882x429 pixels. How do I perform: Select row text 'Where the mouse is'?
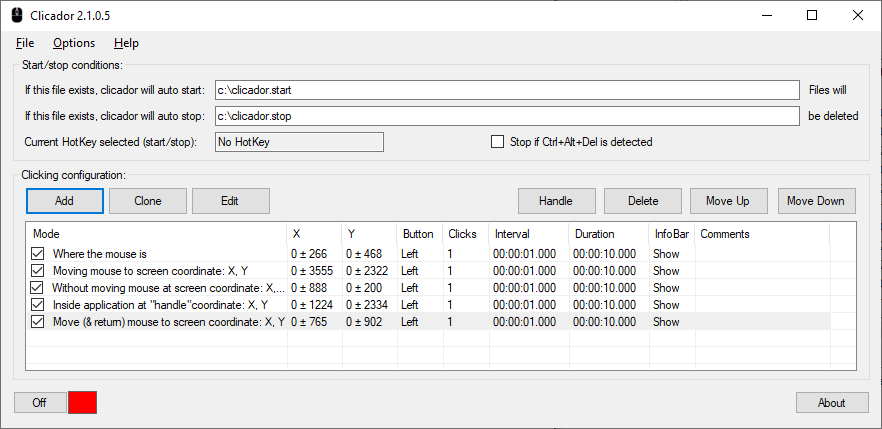pyautogui.click(x=100, y=254)
